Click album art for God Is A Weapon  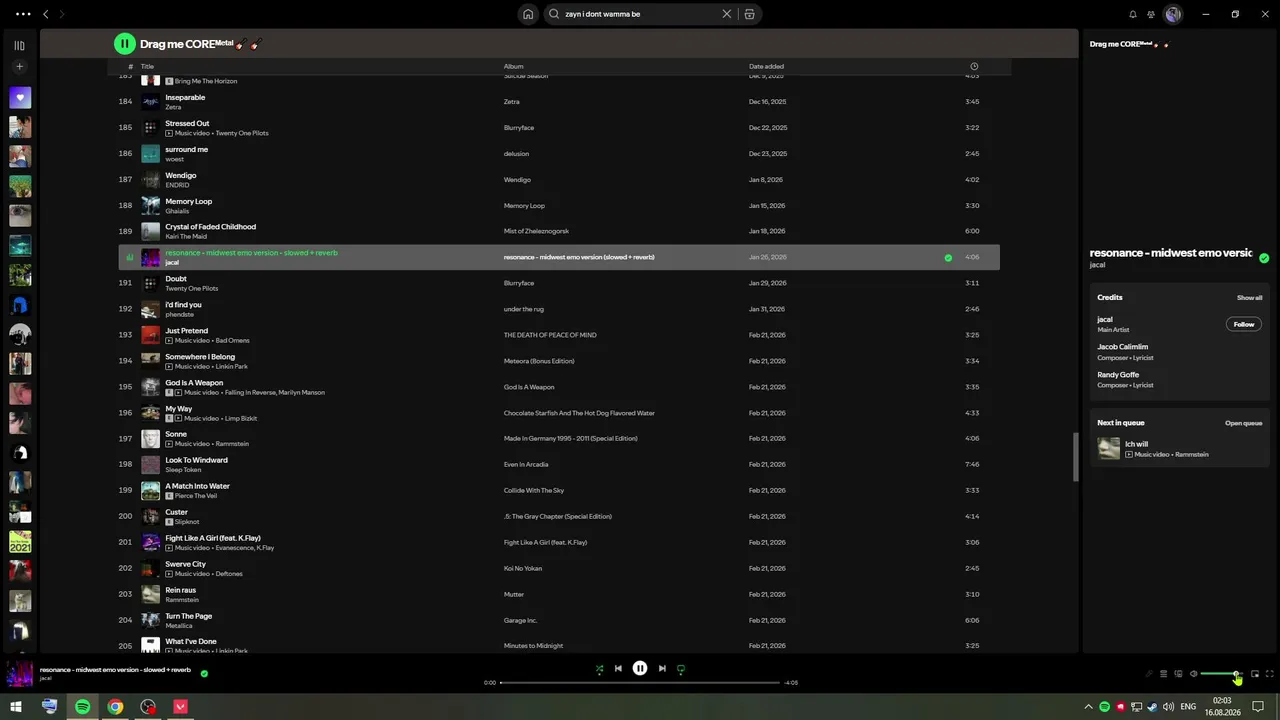(150, 387)
